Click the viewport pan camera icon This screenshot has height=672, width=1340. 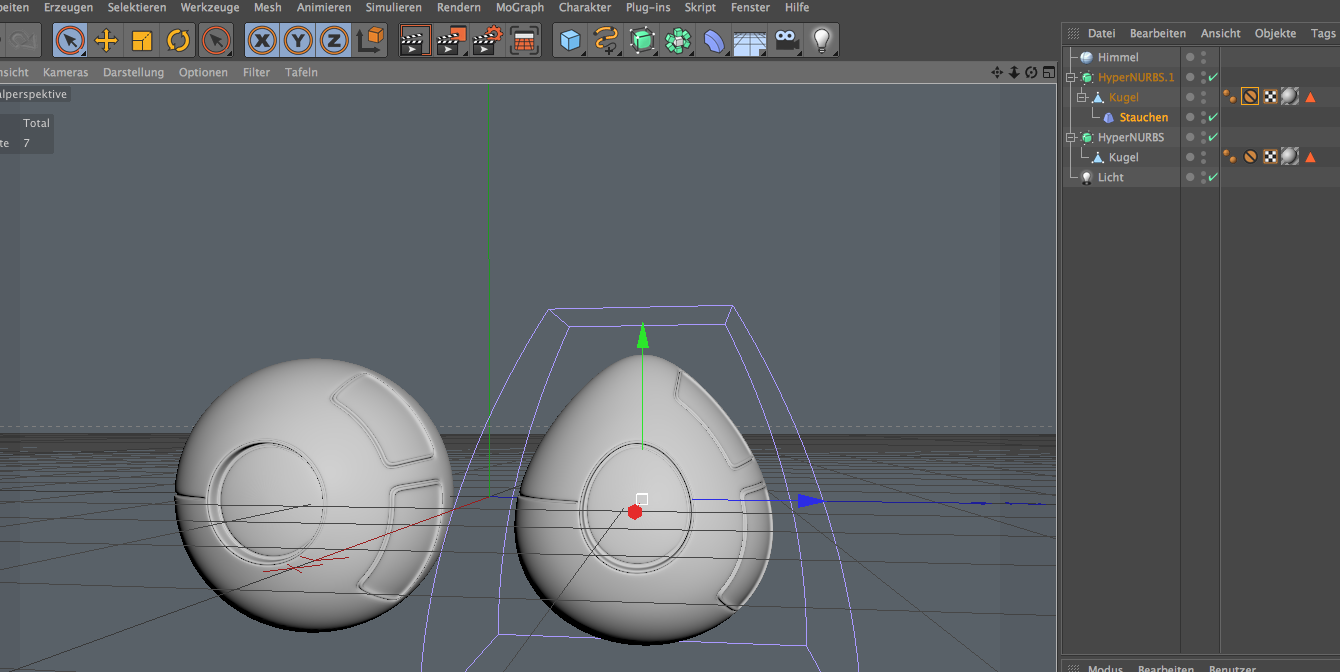[997, 72]
